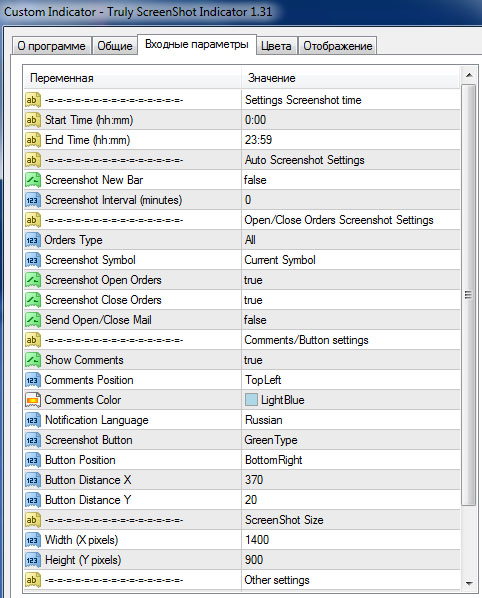482x598 pixels.
Task: Click the integer icon beside Button Distance X
Action: tap(32, 480)
